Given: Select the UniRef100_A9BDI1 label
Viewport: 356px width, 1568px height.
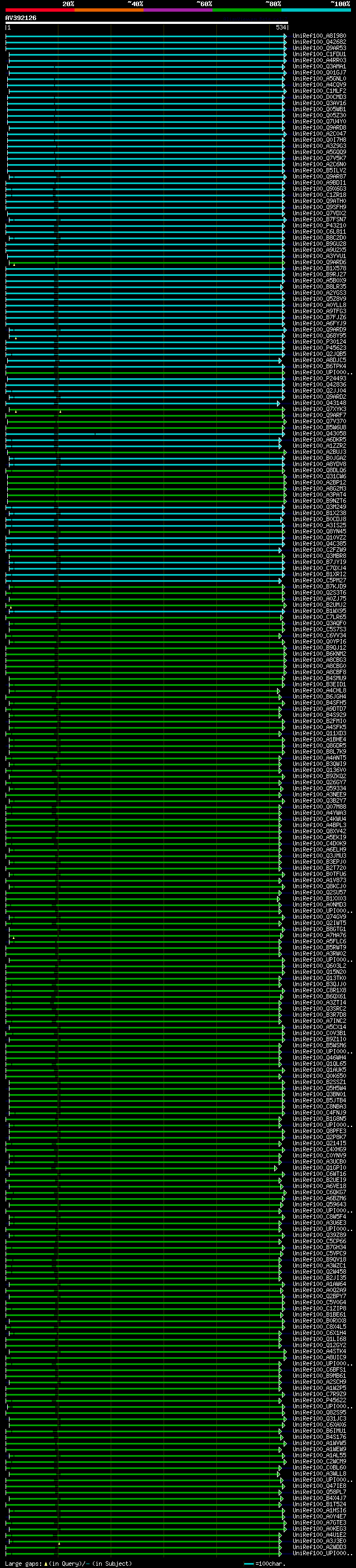Looking at the screenshot, I should 319,182.
